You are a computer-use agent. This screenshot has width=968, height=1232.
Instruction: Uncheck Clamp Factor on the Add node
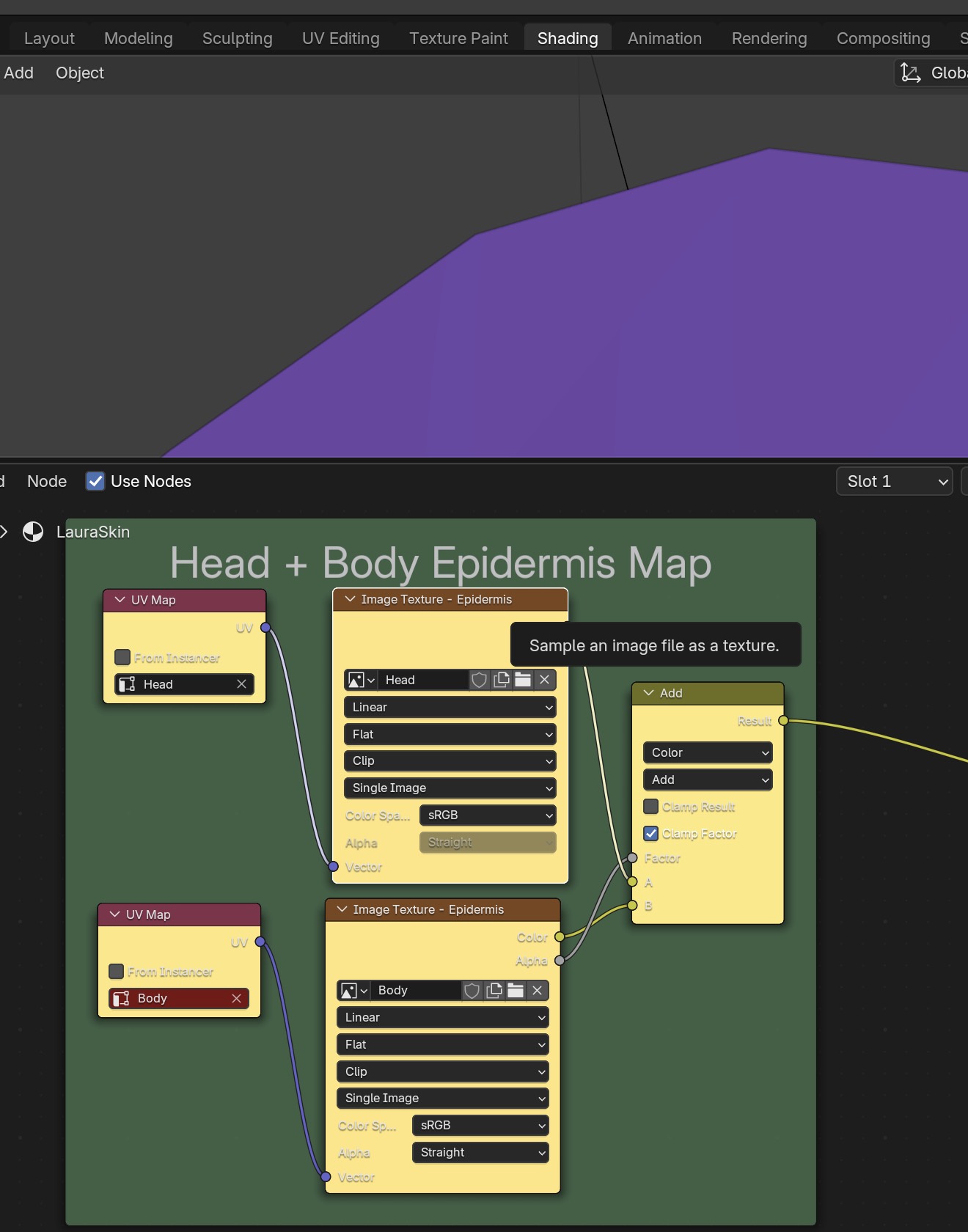pyautogui.click(x=650, y=834)
